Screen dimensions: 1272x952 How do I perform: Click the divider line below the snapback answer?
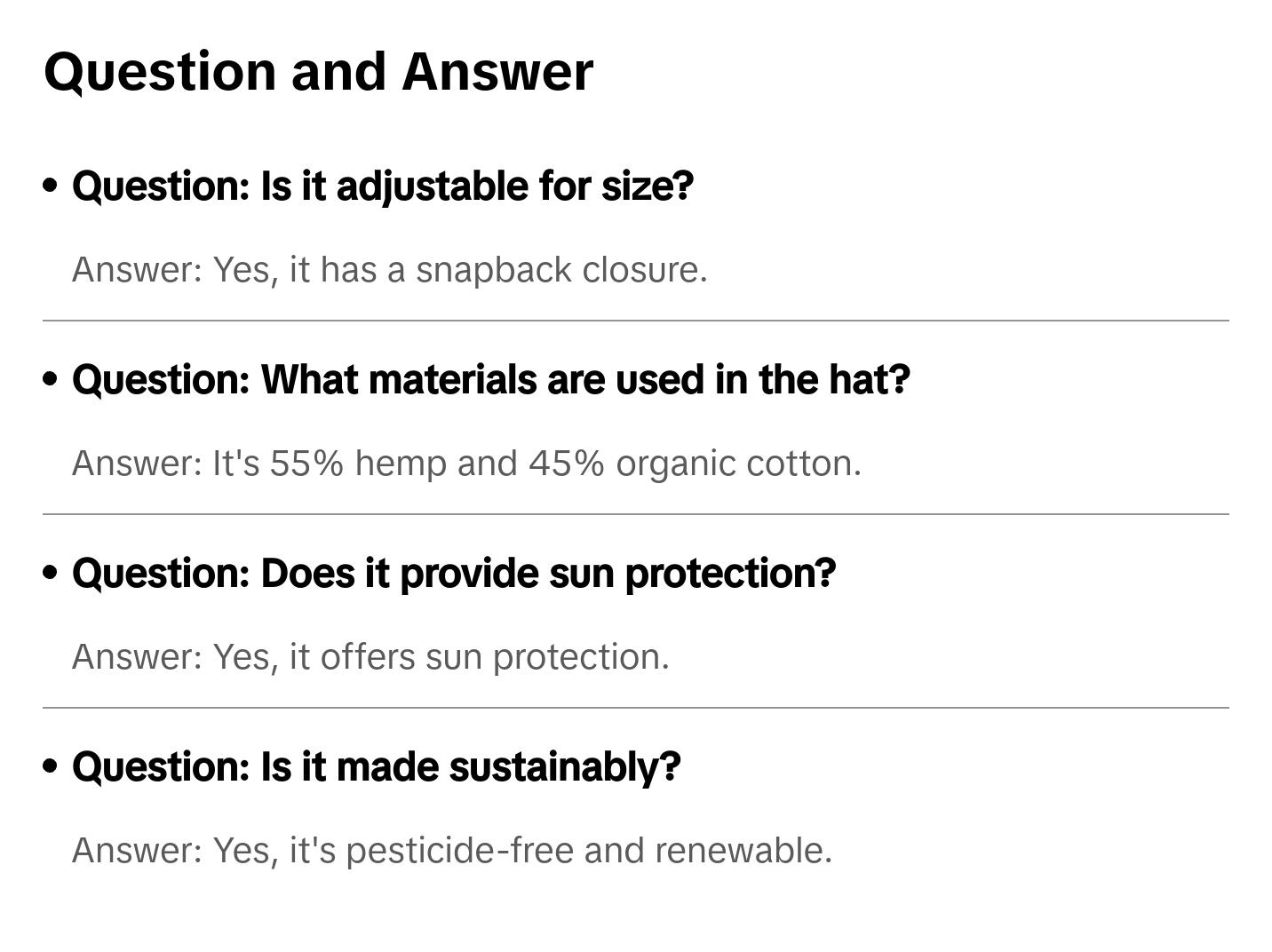(x=635, y=321)
